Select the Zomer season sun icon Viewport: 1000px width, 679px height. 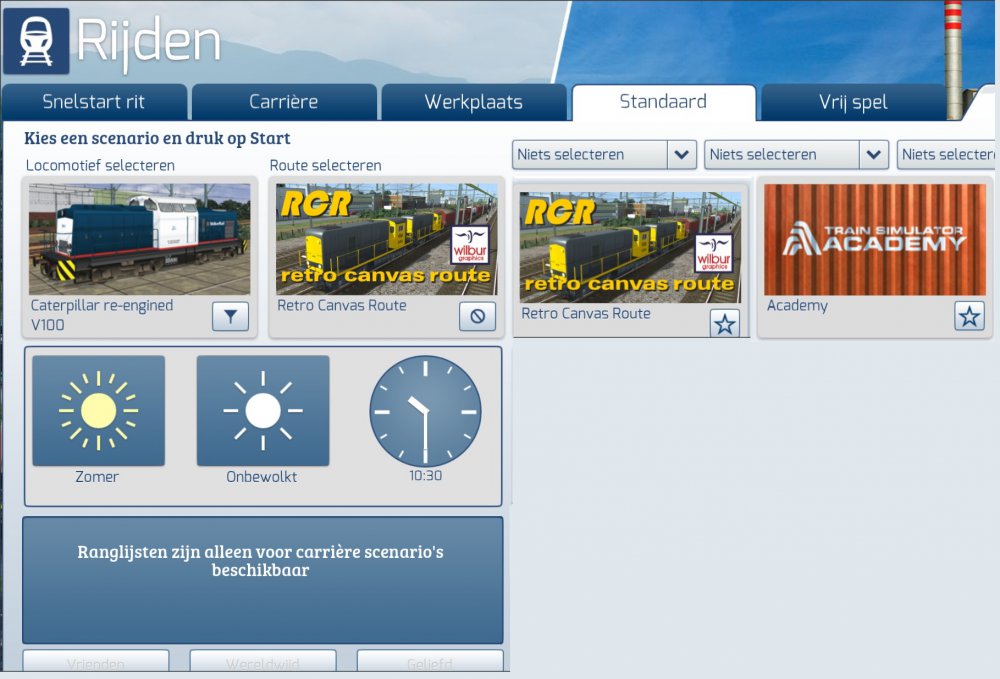click(98, 411)
